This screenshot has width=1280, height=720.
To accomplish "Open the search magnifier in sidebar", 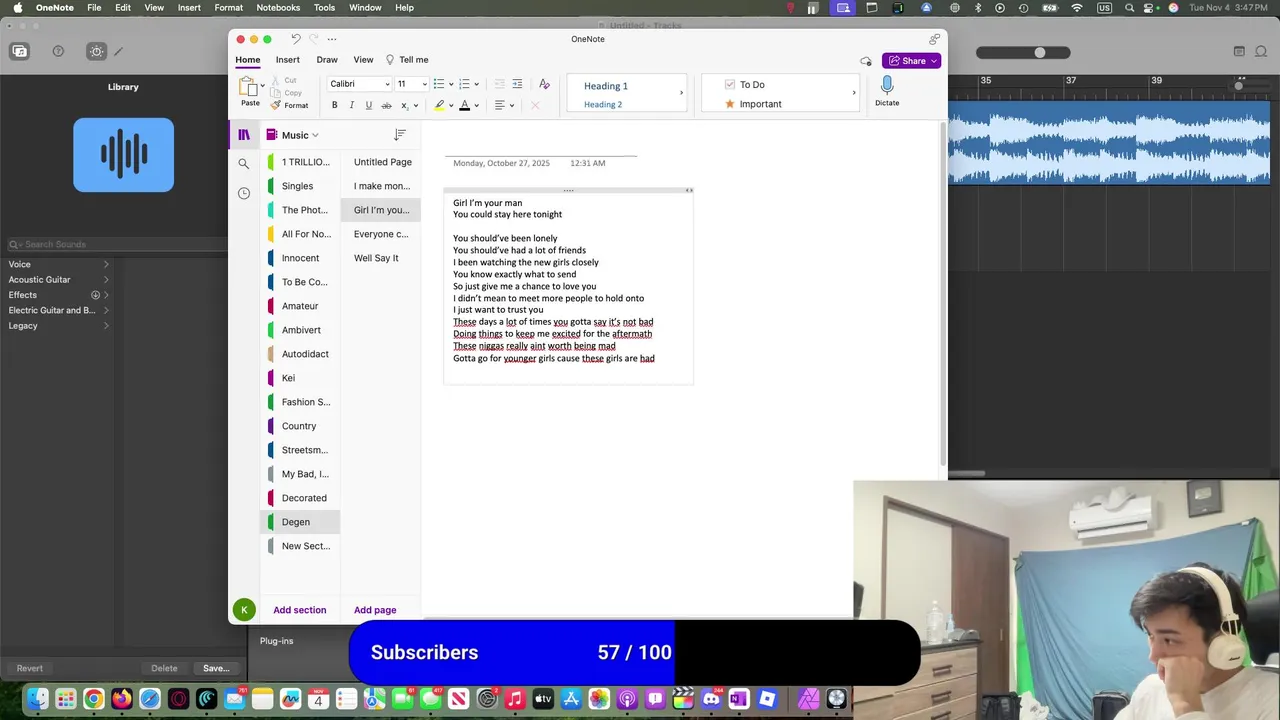I will pyautogui.click(x=244, y=164).
